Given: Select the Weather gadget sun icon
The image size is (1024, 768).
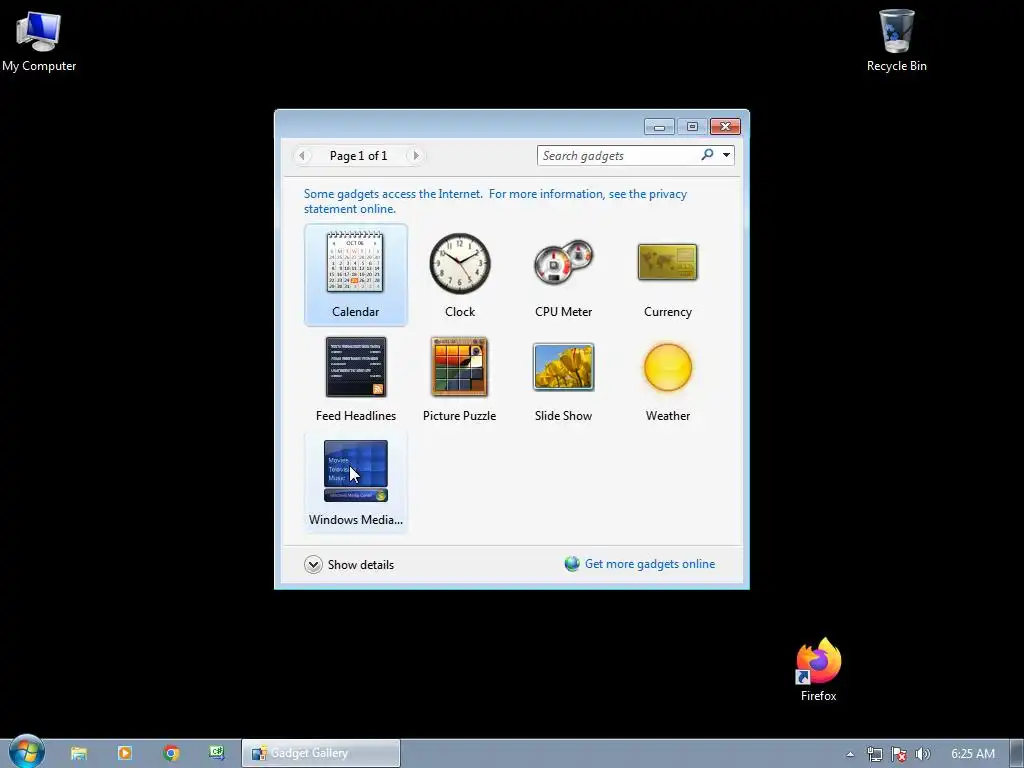Looking at the screenshot, I should pos(667,367).
